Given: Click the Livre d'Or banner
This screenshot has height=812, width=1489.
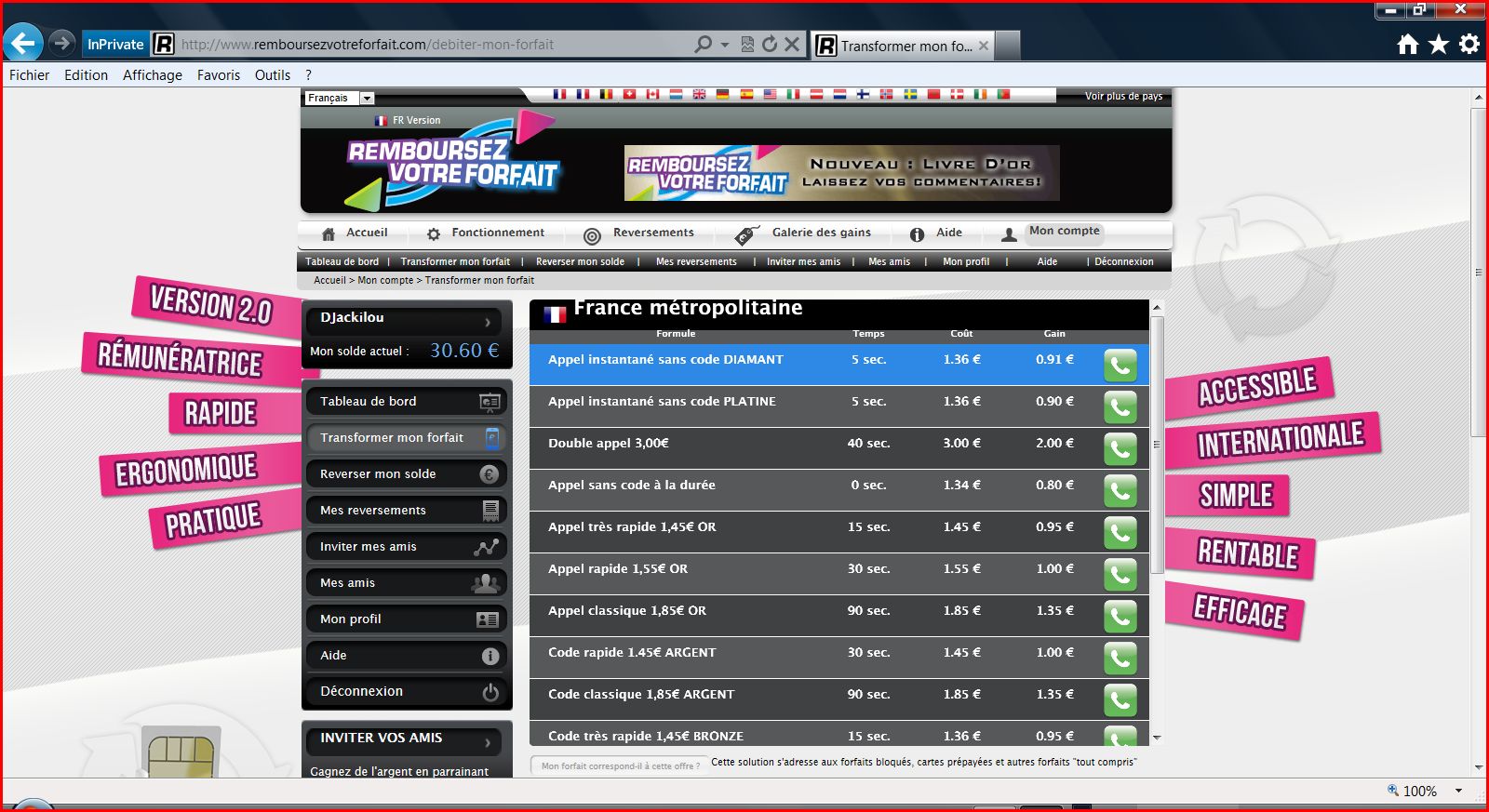Looking at the screenshot, I should point(842,173).
